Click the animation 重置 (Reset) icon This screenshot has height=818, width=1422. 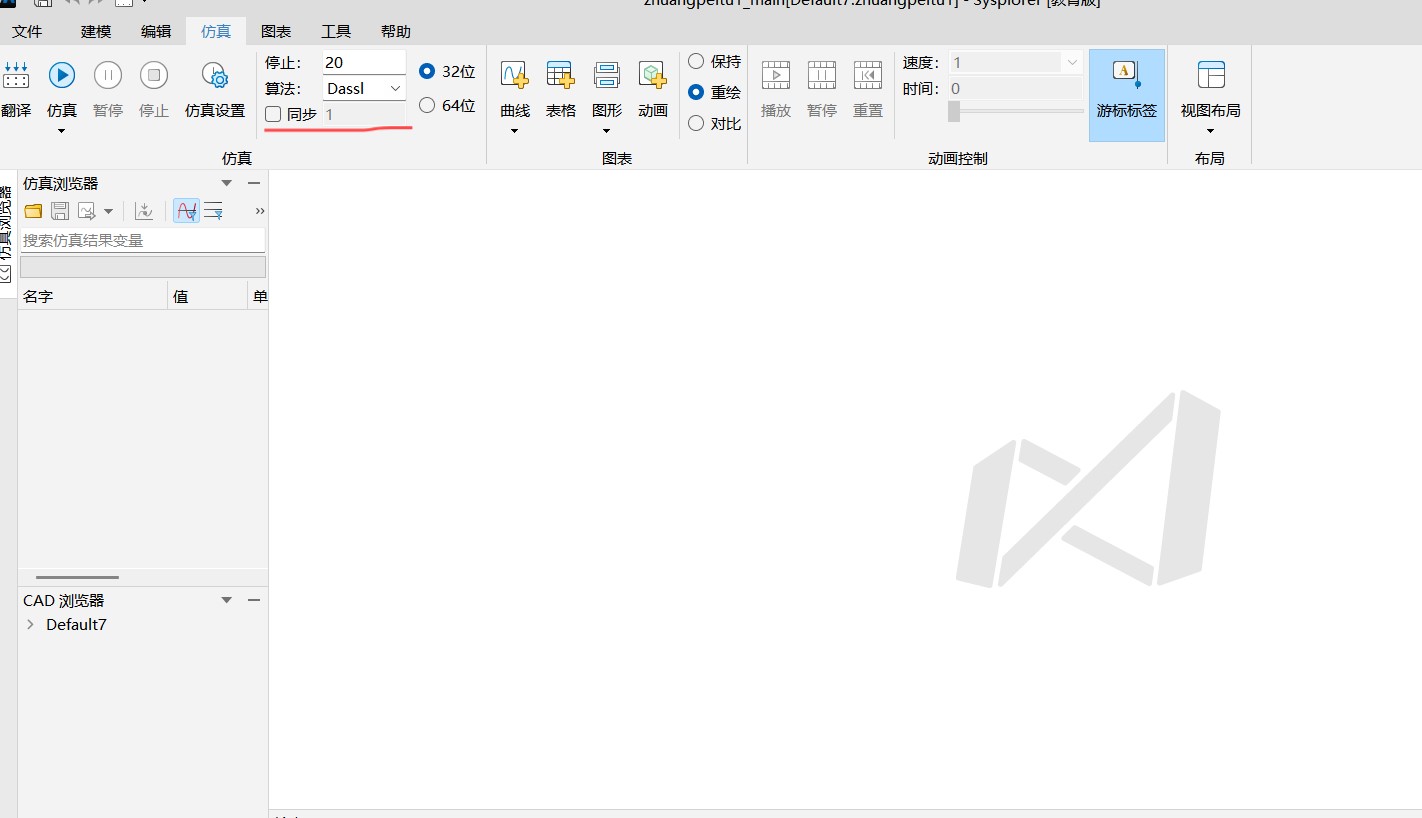[868, 75]
